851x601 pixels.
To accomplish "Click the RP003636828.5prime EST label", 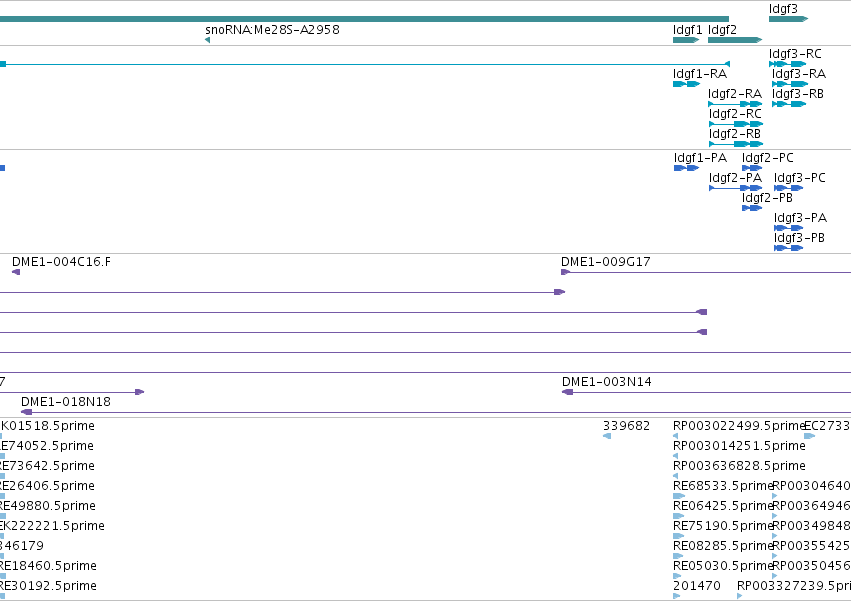I will coord(739,466).
